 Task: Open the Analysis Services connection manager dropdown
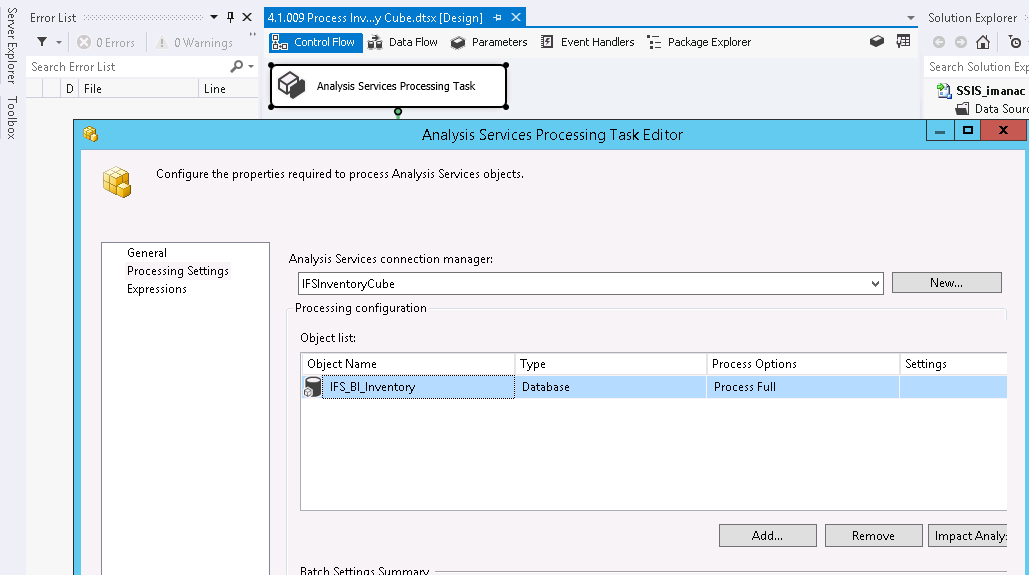click(x=875, y=284)
